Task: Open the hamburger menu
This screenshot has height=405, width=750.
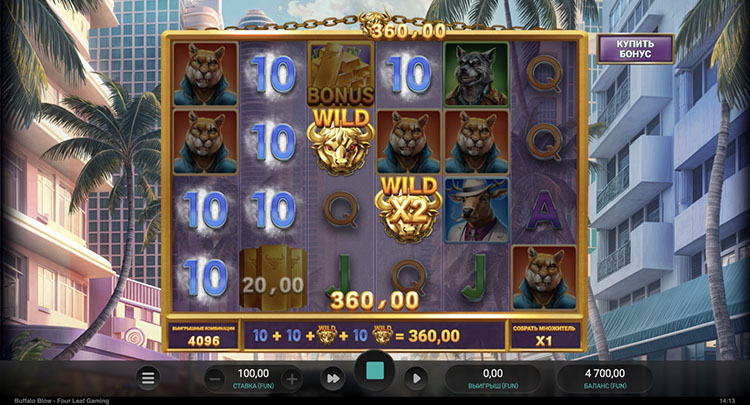Action: pos(148,378)
